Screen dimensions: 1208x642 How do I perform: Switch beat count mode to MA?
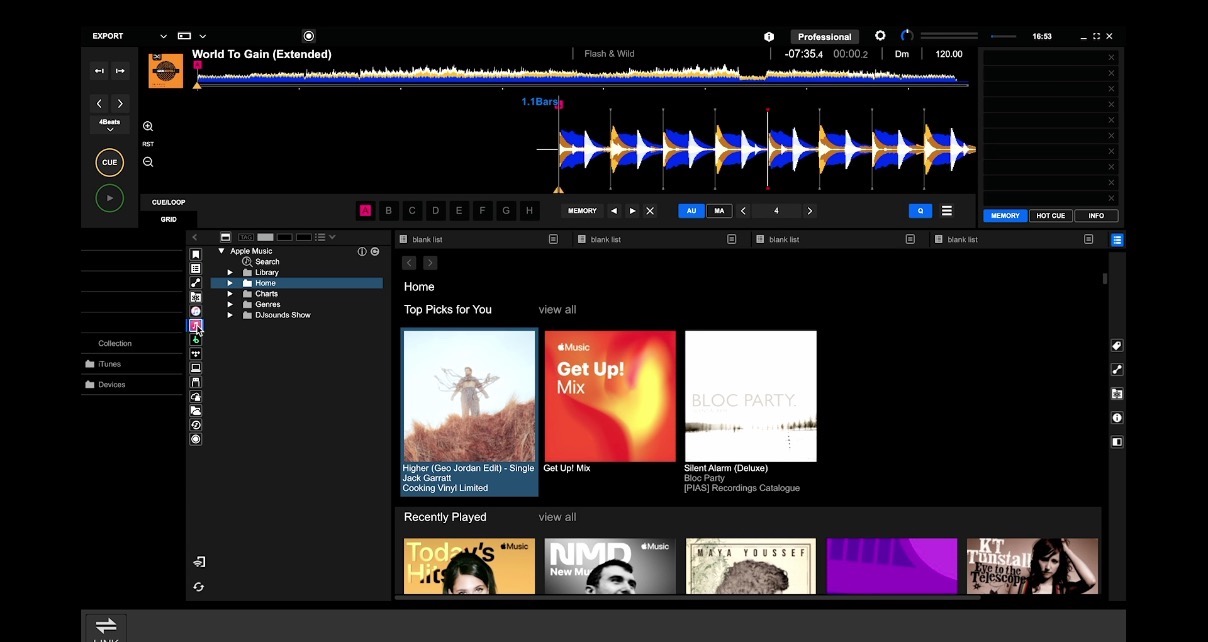pyautogui.click(x=718, y=210)
